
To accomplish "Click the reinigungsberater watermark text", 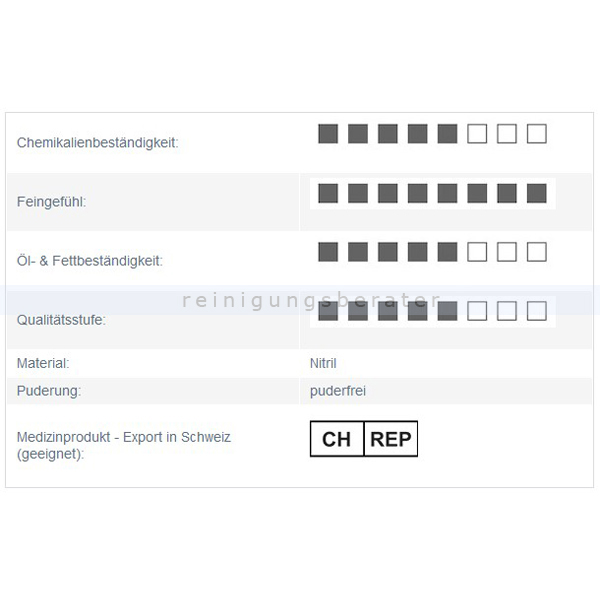I will click(x=311, y=300).
